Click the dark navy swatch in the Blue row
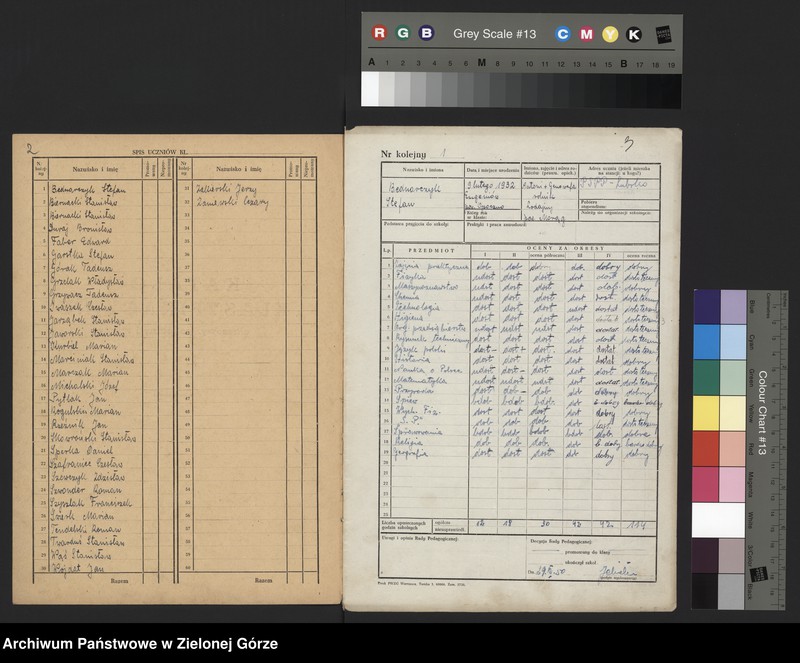 (x=707, y=307)
